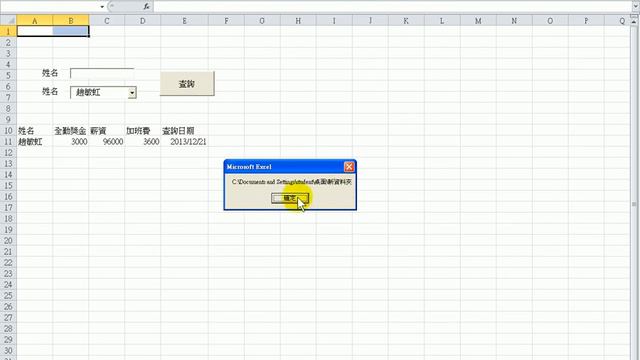Image resolution: width=640 pixels, height=360 pixels.
Task: Select column P header
Action: (x=586, y=20)
